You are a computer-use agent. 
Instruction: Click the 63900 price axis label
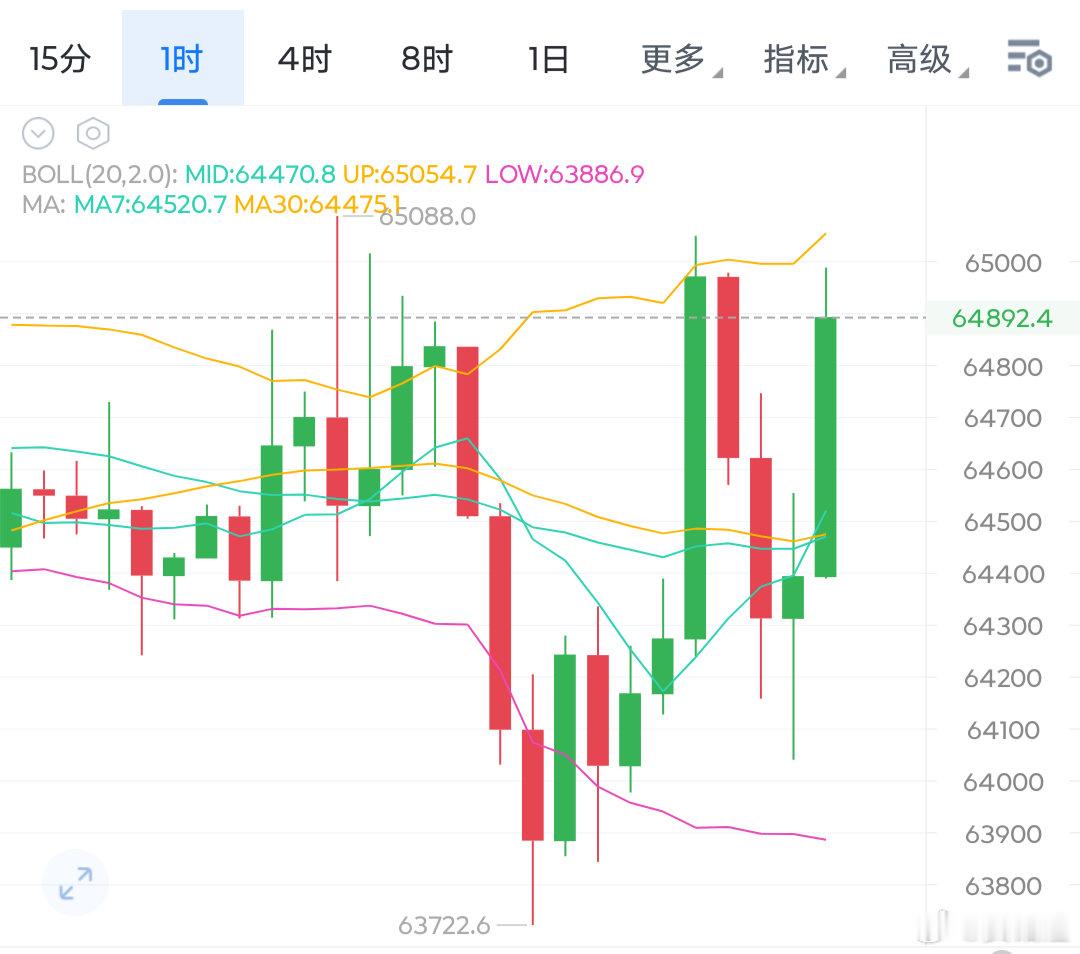pos(1003,834)
